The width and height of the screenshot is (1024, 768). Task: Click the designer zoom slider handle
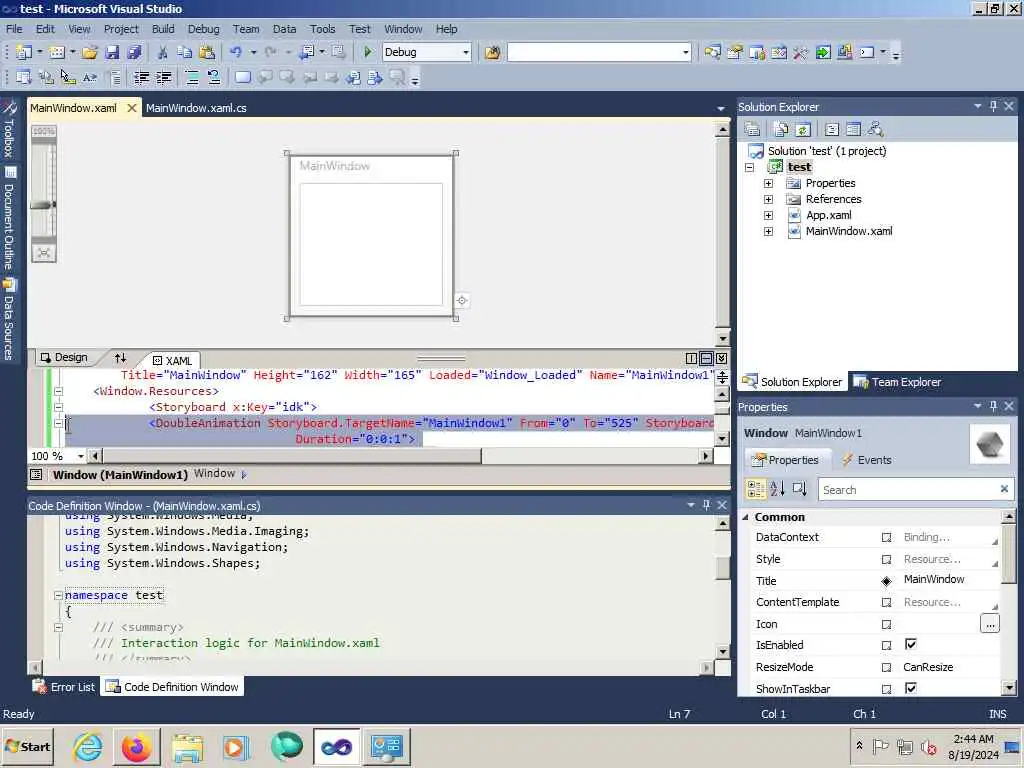(x=43, y=205)
